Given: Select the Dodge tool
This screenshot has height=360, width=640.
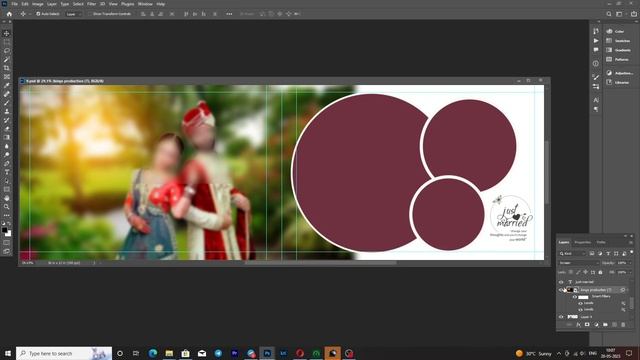Looking at the screenshot, I should pyautogui.click(x=7, y=155).
